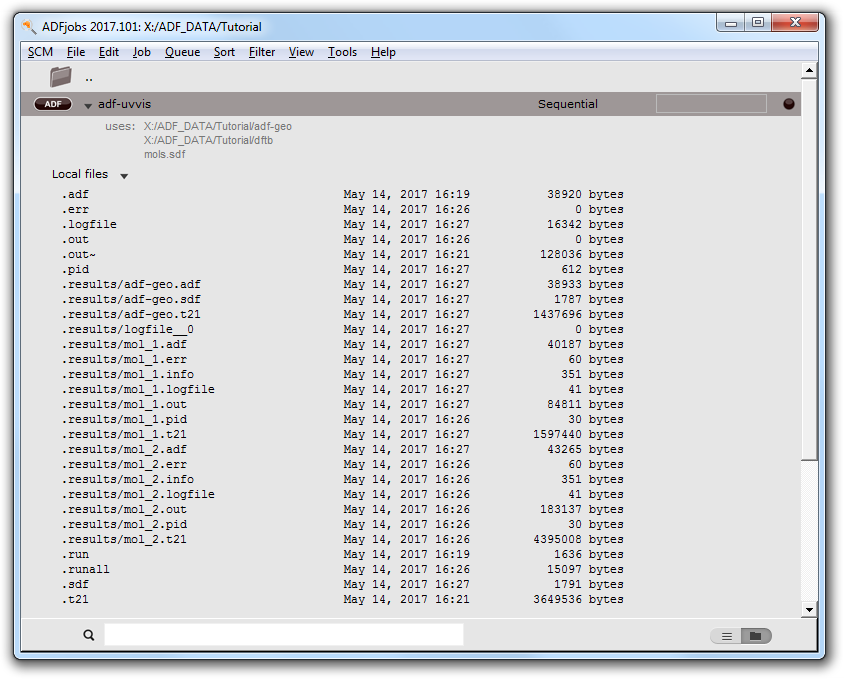The image size is (844, 679).
Task: Open the Edit menu
Action: coord(109,52)
